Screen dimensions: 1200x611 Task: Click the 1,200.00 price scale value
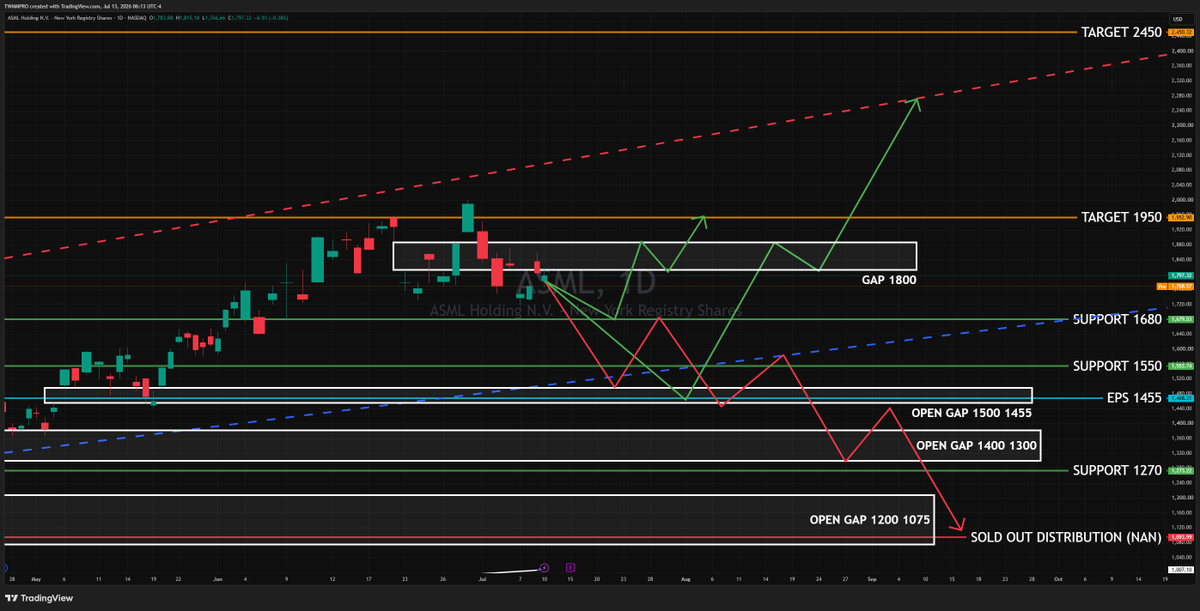click(1182, 497)
